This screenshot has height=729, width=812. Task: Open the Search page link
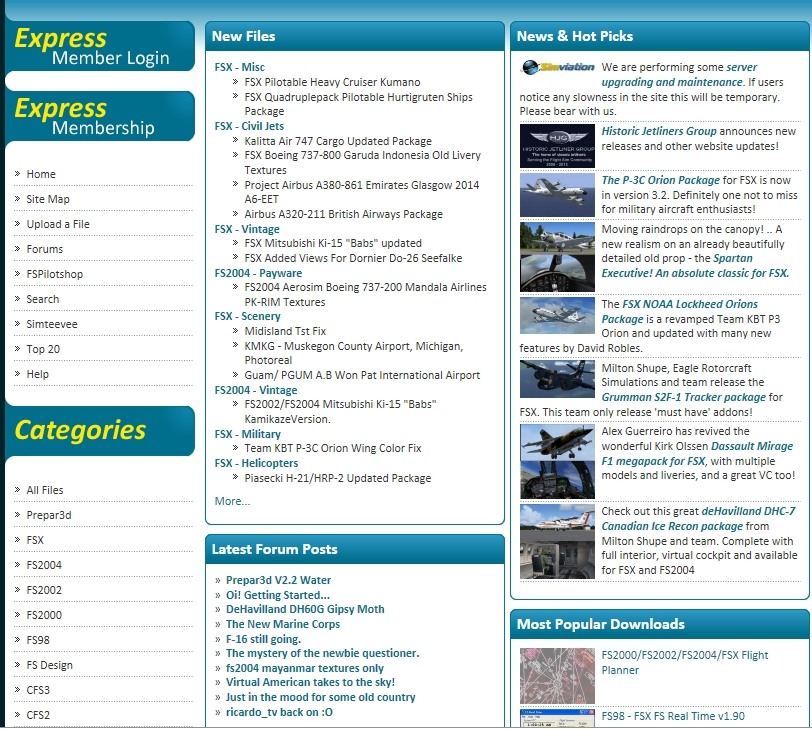[x=42, y=299]
